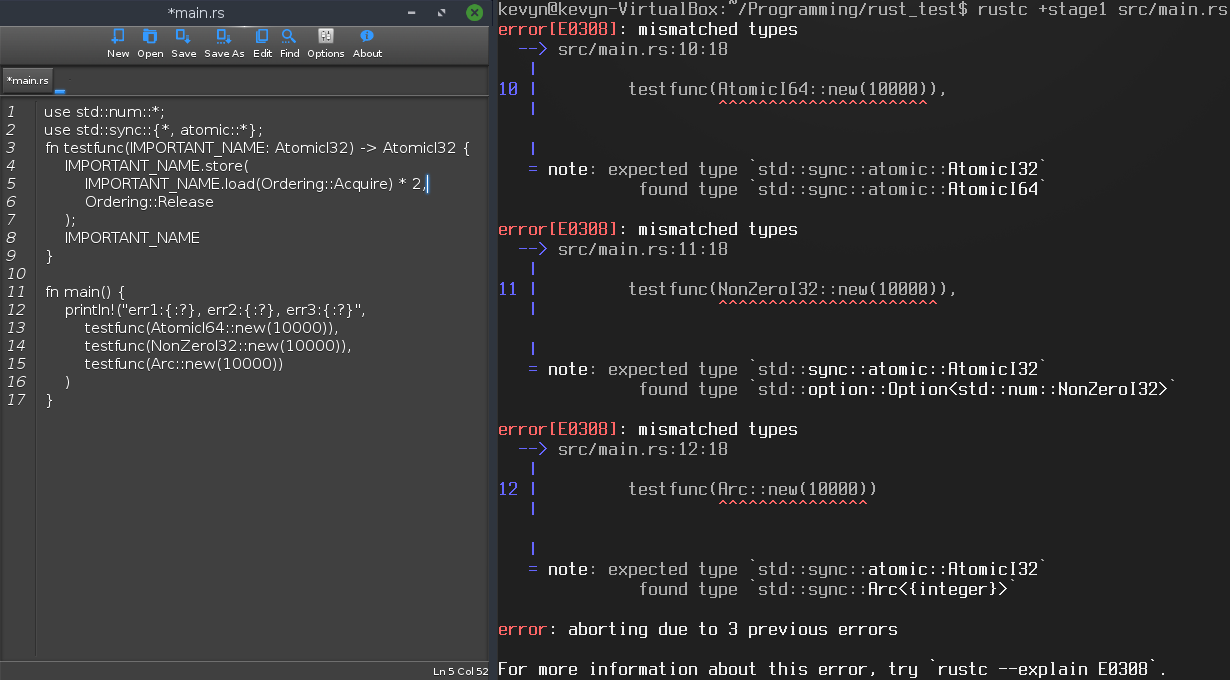
Task: Click 'found type AtomicI64' note in terminal
Action: coord(843,189)
